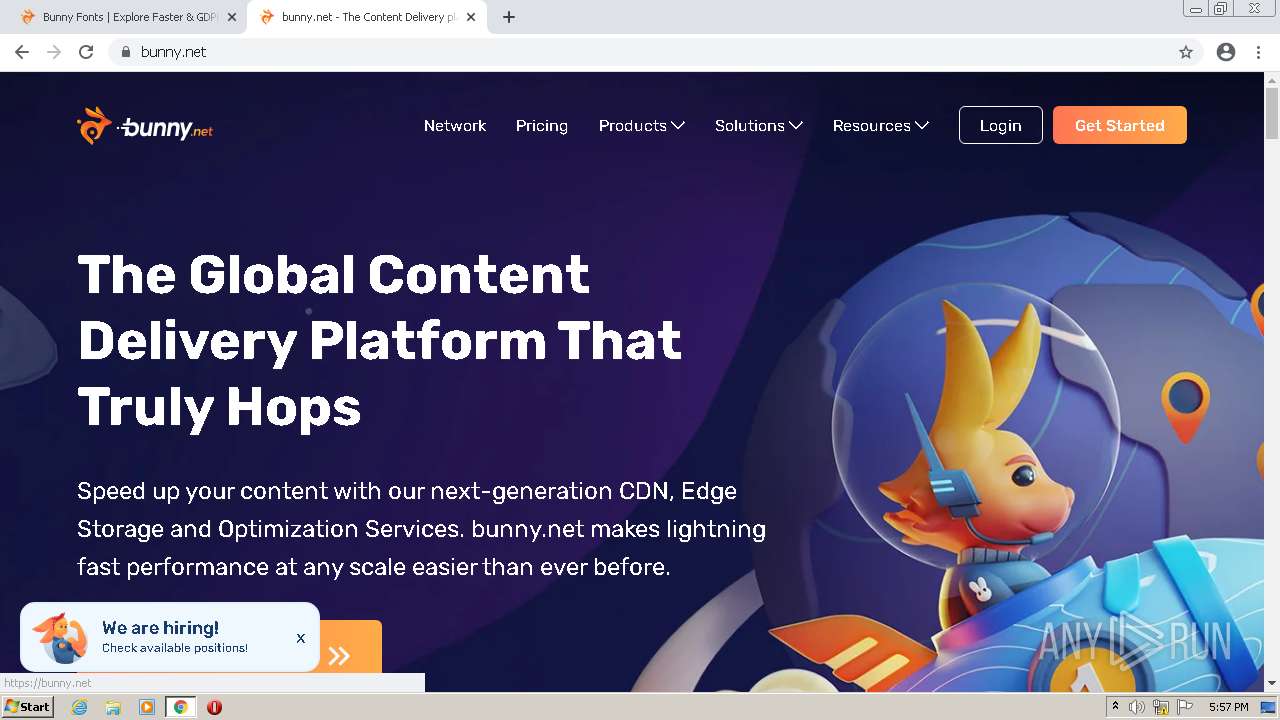Click the taskbar clock 5:57 PM
The height and width of the screenshot is (720, 1280).
click(1228, 707)
